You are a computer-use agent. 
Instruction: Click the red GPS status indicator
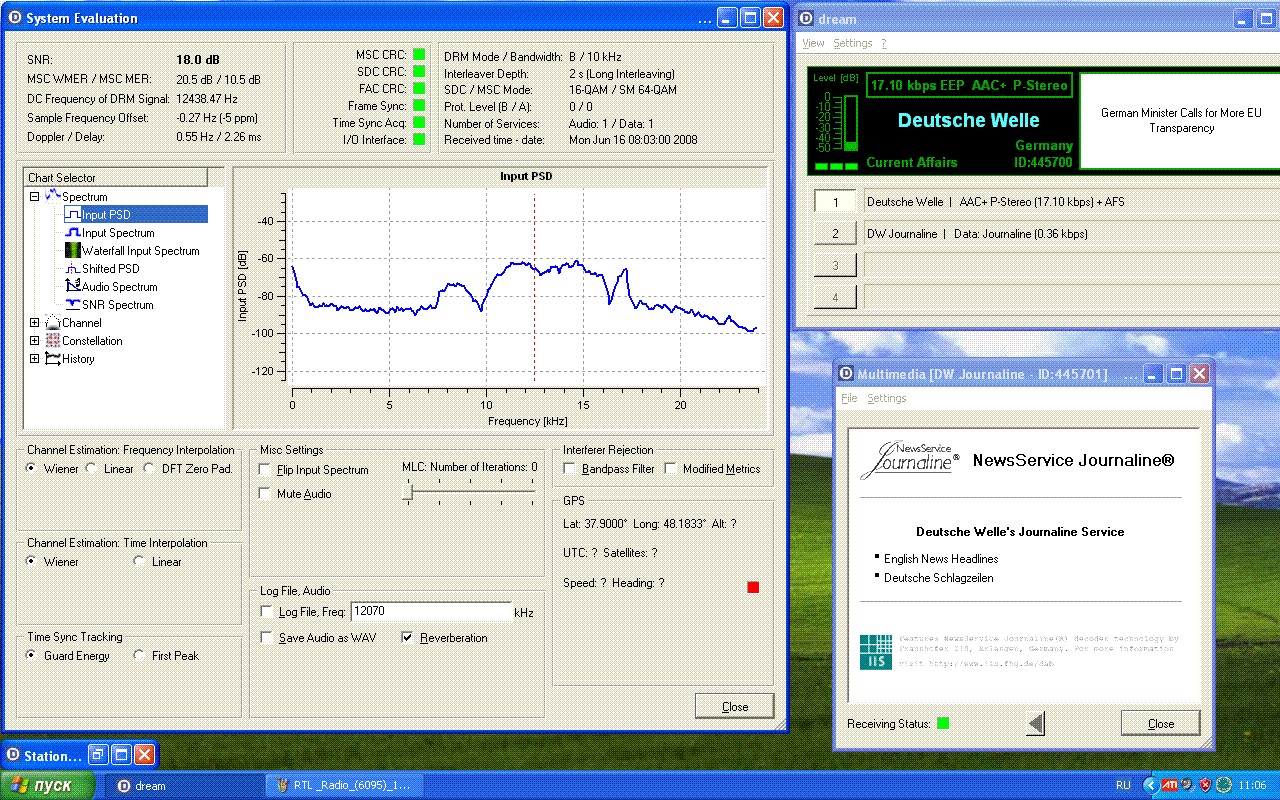[x=753, y=587]
